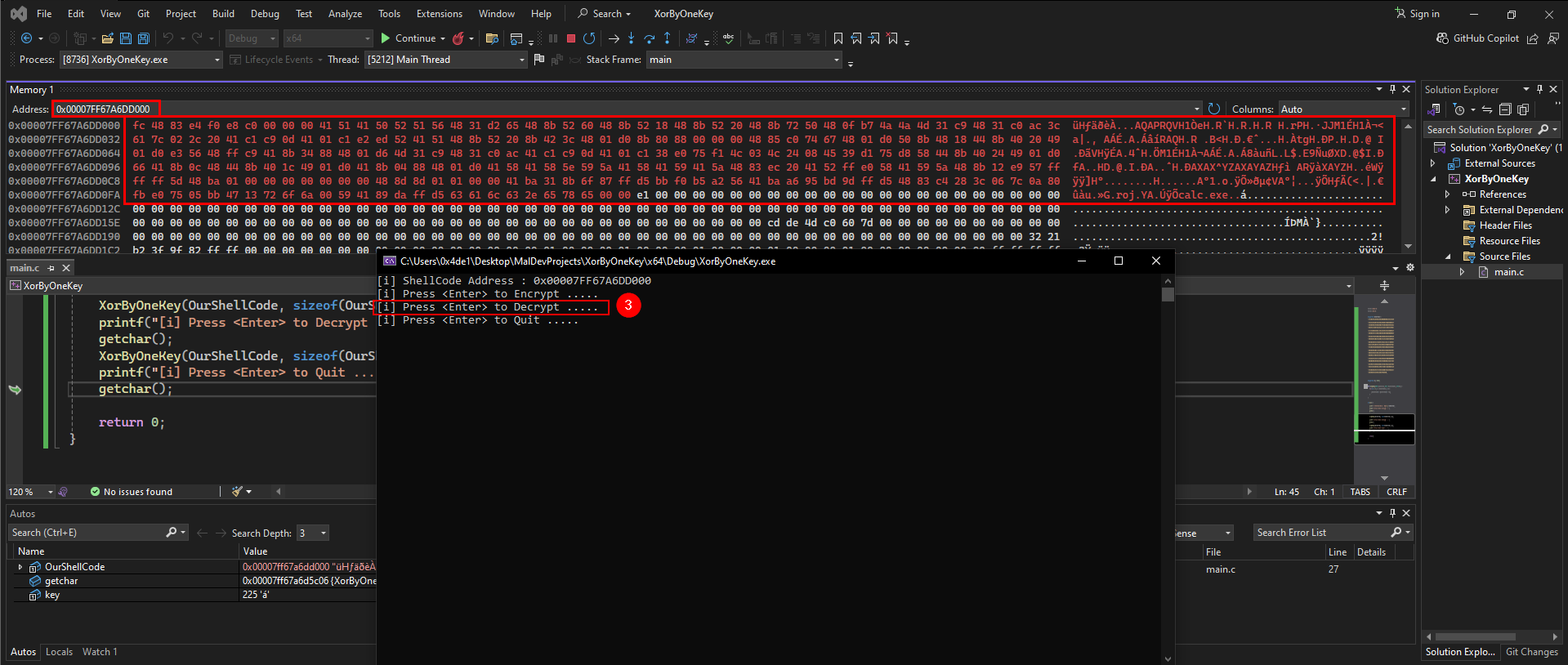Stop debugging with red square icon
Screen dimensions: 1568x665
[571, 38]
